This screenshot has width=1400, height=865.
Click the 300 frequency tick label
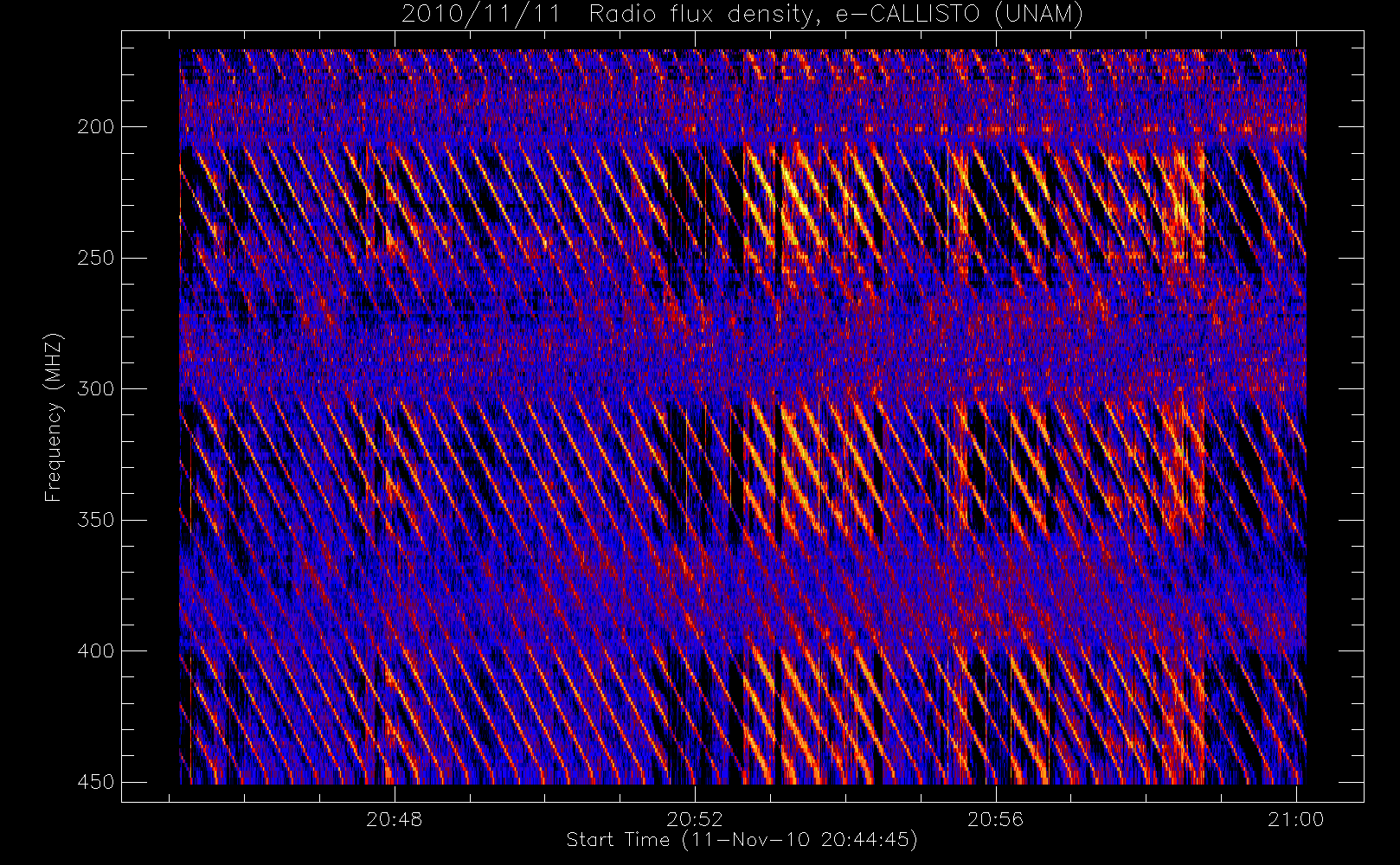(95, 389)
